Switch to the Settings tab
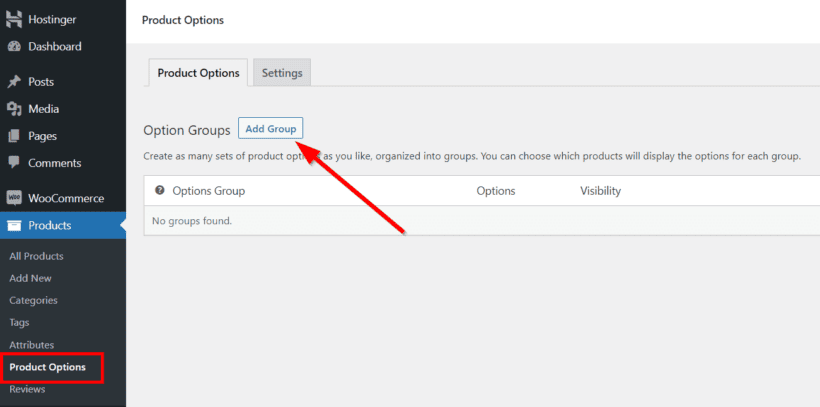 click(282, 73)
